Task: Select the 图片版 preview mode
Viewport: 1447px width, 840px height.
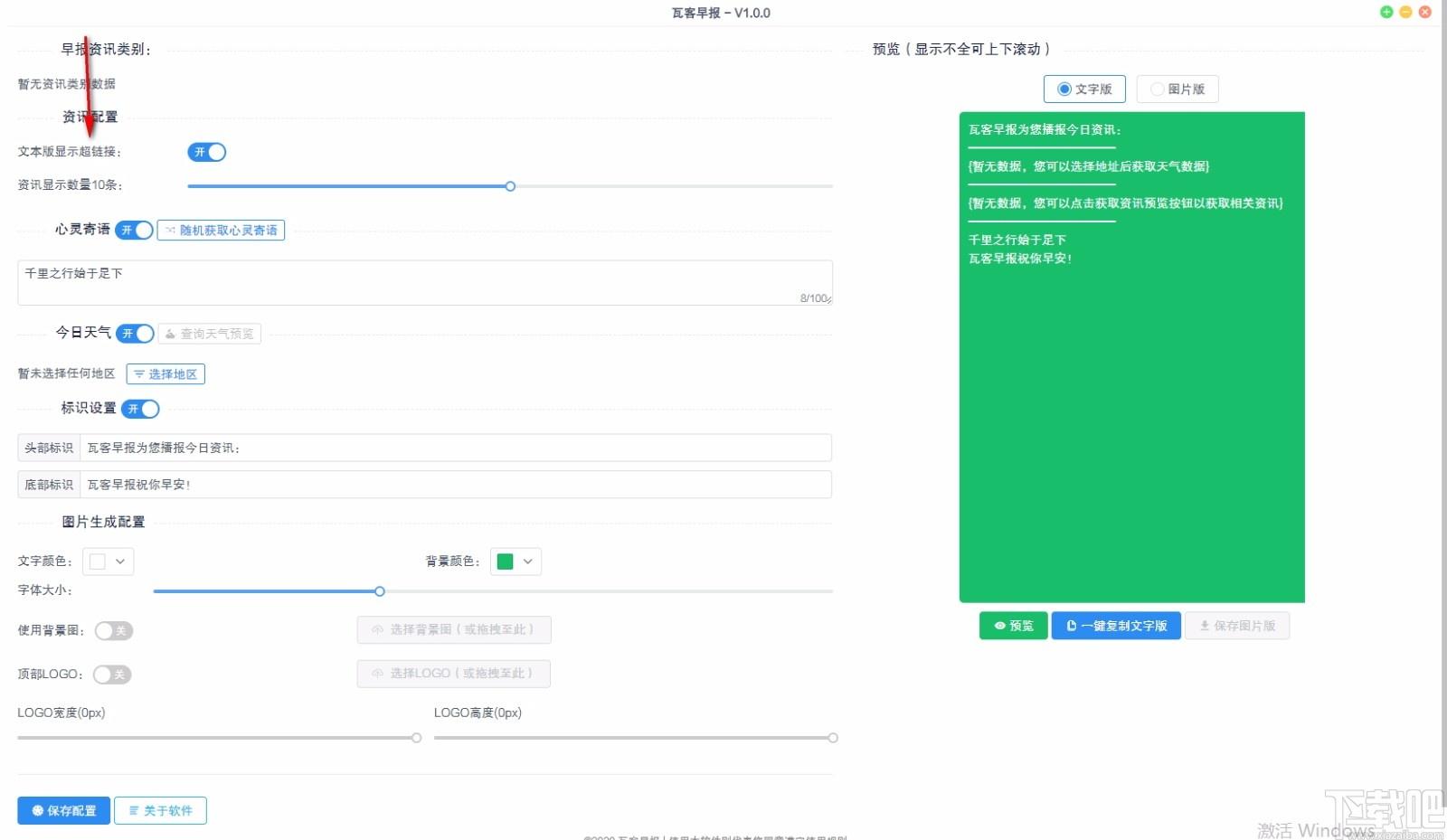Action: tap(1177, 89)
